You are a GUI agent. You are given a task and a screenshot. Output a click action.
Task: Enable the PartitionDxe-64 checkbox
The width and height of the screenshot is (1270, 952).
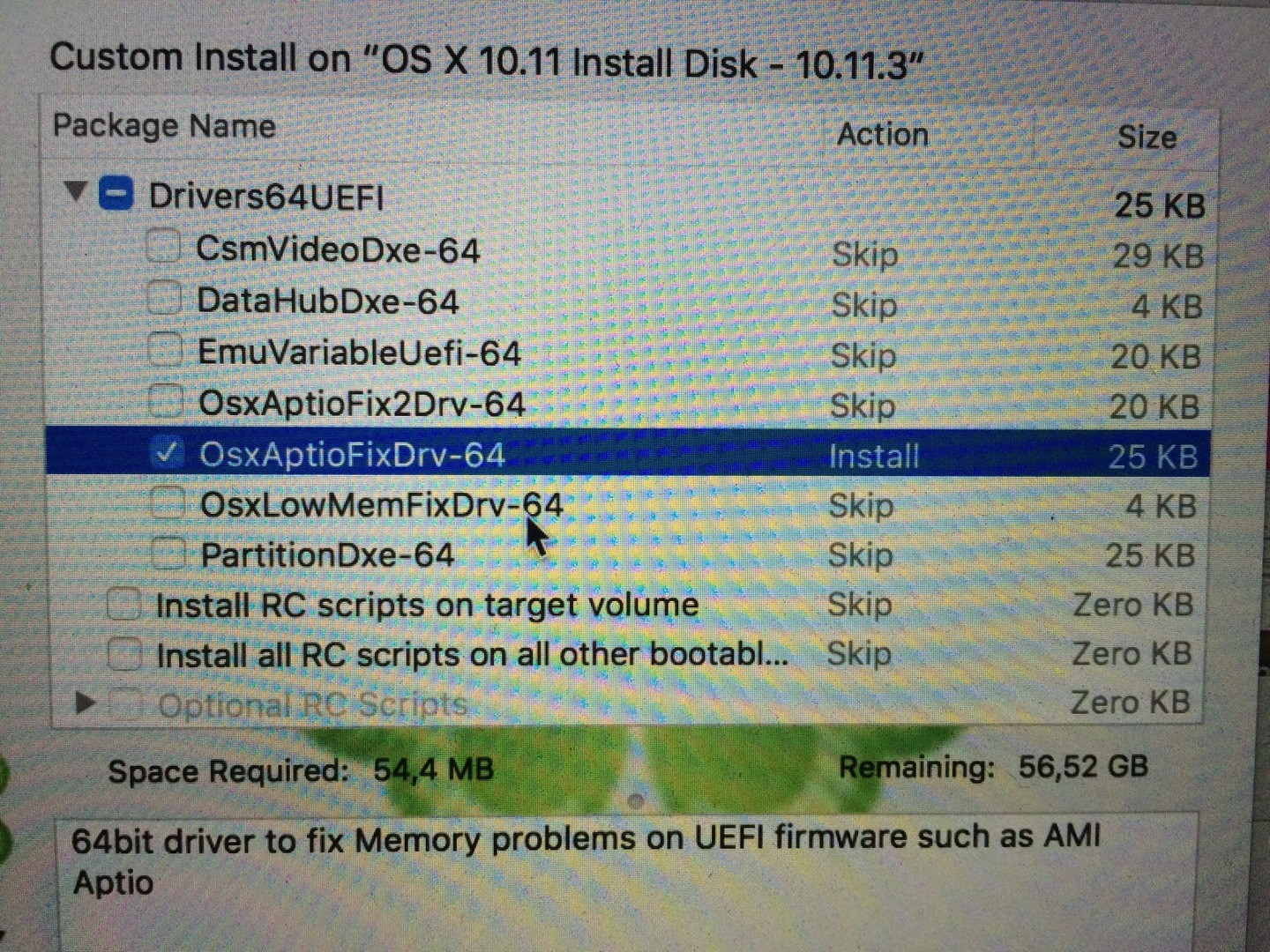click(168, 554)
